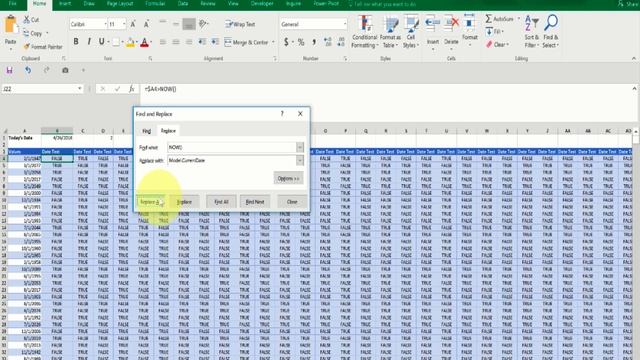This screenshot has height=360, width=640.
Task: Click the Paste clipboard icon
Action: click(10, 25)
